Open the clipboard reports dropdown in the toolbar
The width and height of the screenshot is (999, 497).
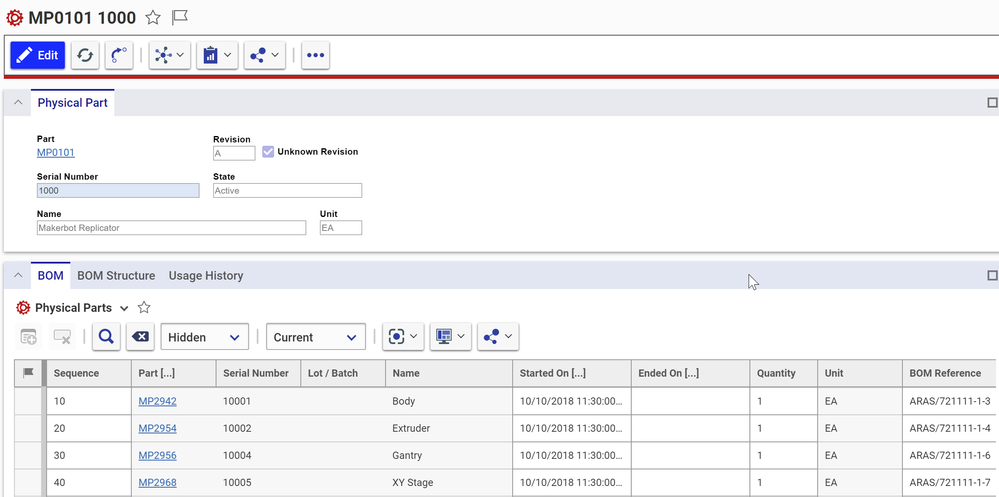(216, 56)
